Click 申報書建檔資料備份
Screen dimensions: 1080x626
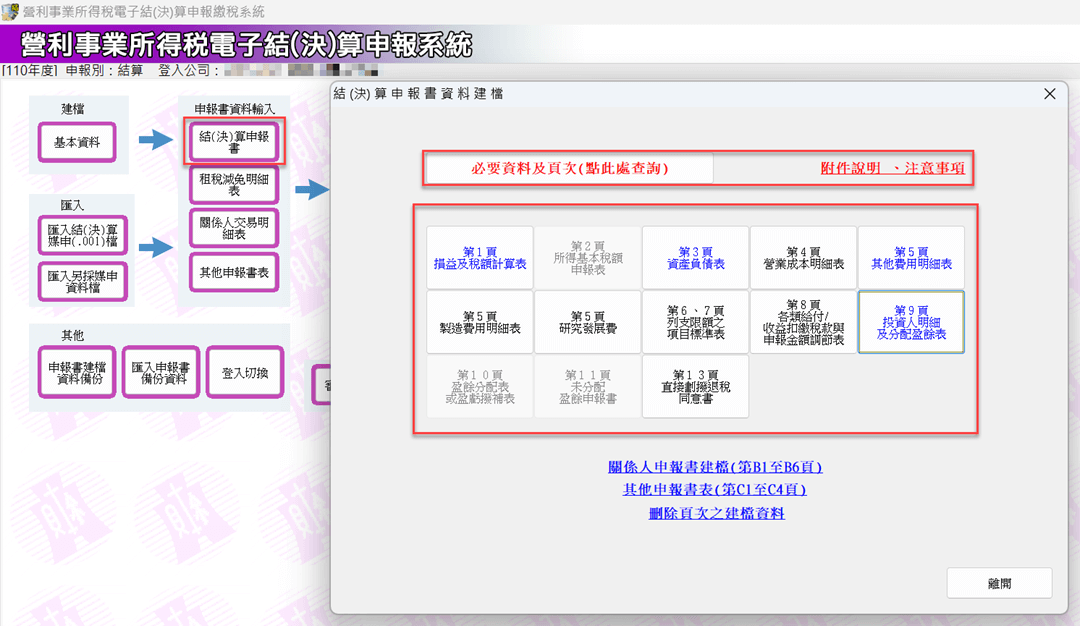77,373
